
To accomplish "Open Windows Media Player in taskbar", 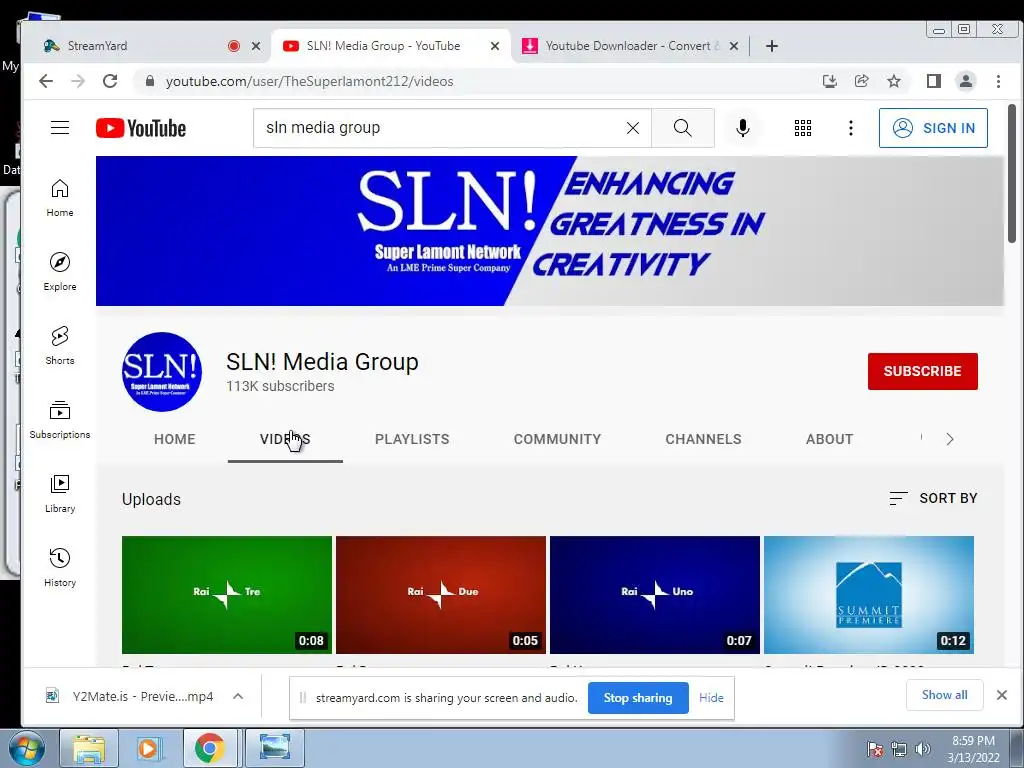I will click(149, 748).
